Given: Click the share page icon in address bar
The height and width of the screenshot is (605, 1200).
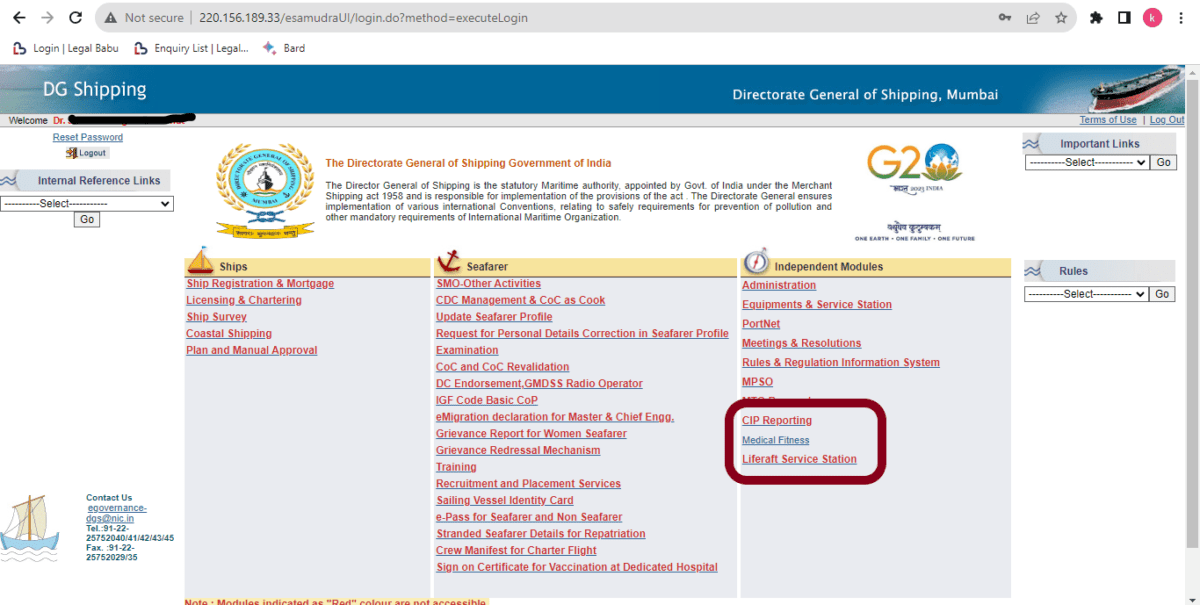Looking at the screenshot, I should [x=1033, y=18].
